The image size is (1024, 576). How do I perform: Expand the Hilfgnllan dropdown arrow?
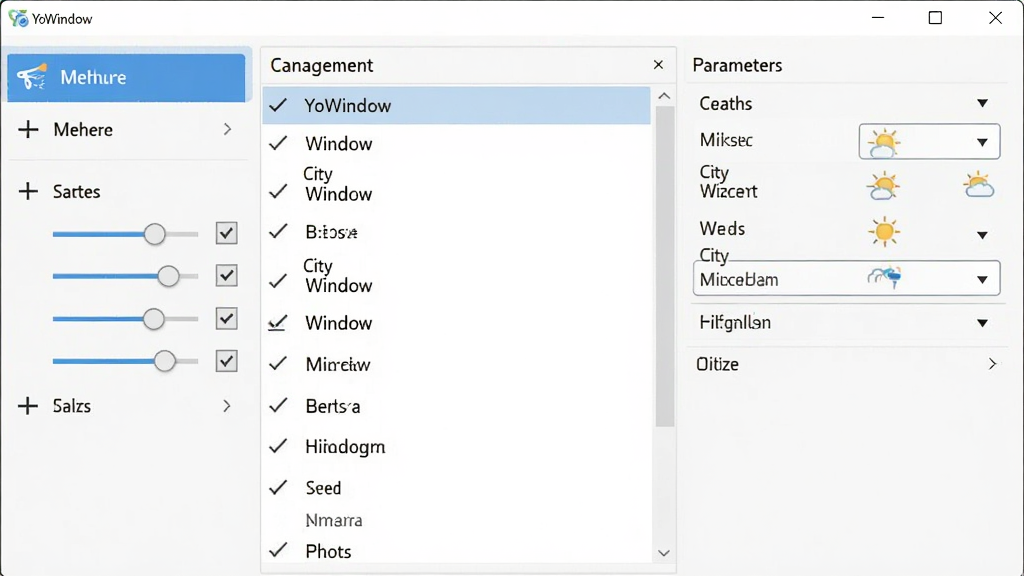click(982, 323)
